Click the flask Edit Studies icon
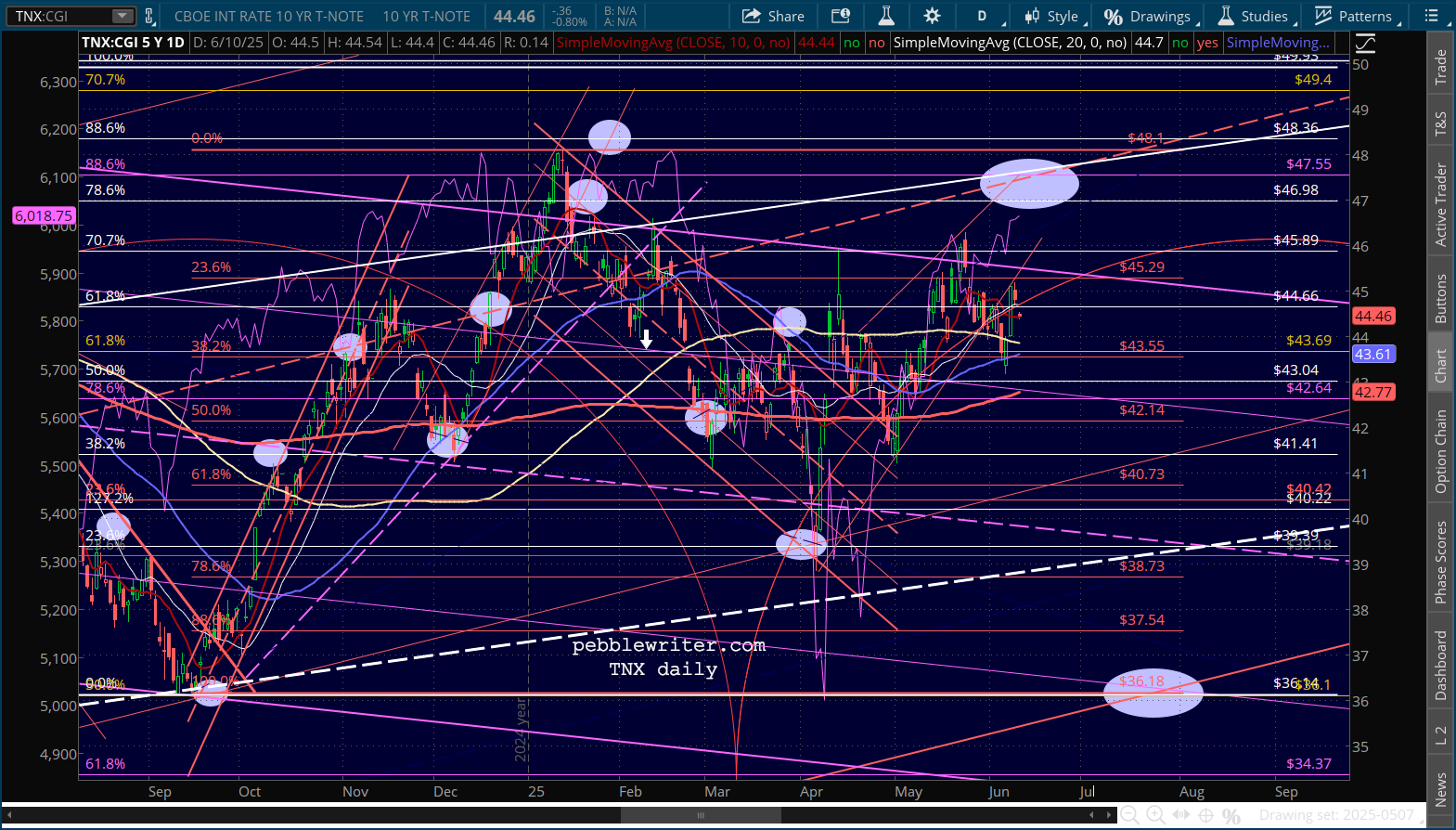Image resolution: width=1456 pixels, height=830 pixels. coord(886,16)
